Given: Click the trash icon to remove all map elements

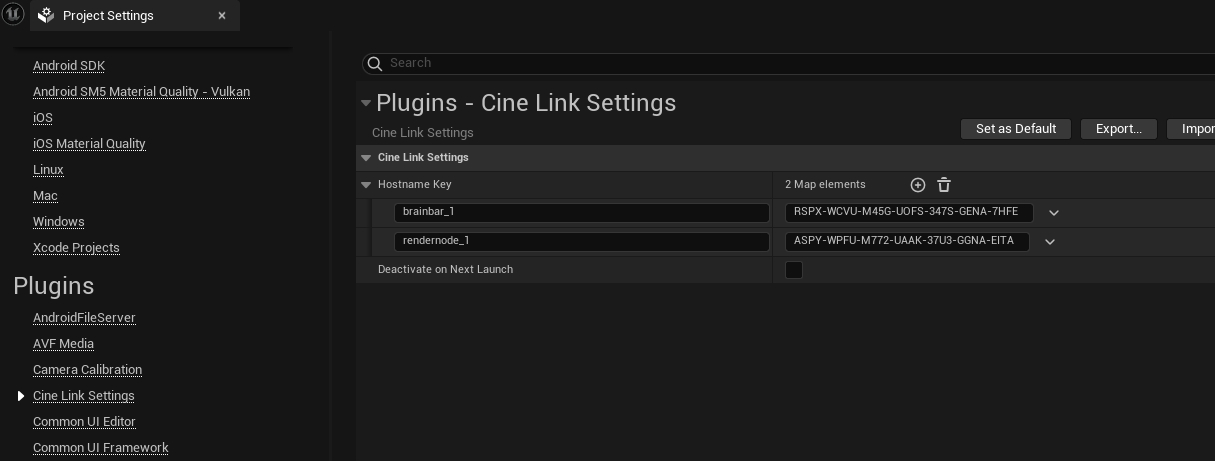Looking at the screenshot, I should click(x=944, y=185).
